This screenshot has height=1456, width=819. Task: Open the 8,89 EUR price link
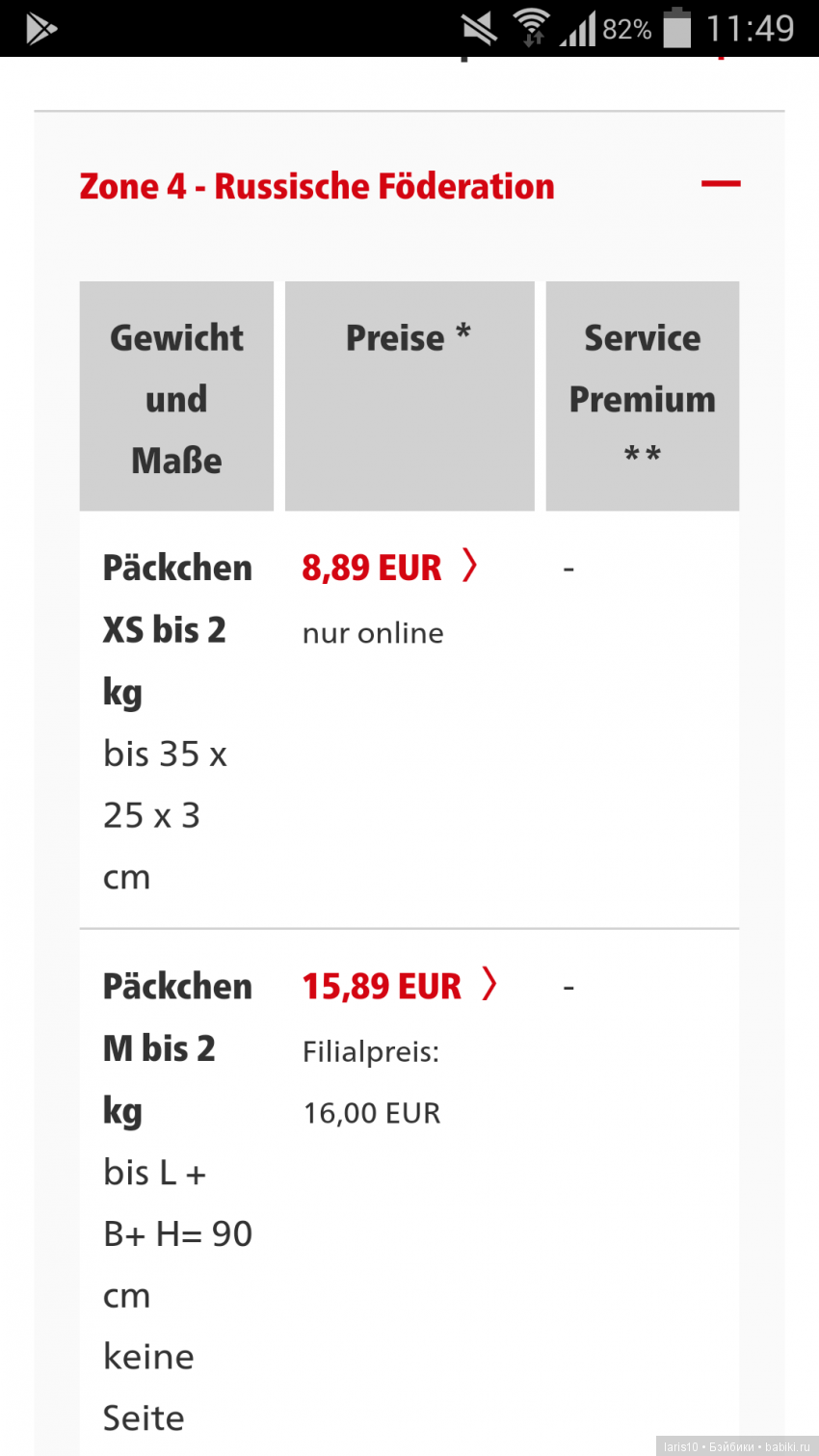[x=372, y=568]
